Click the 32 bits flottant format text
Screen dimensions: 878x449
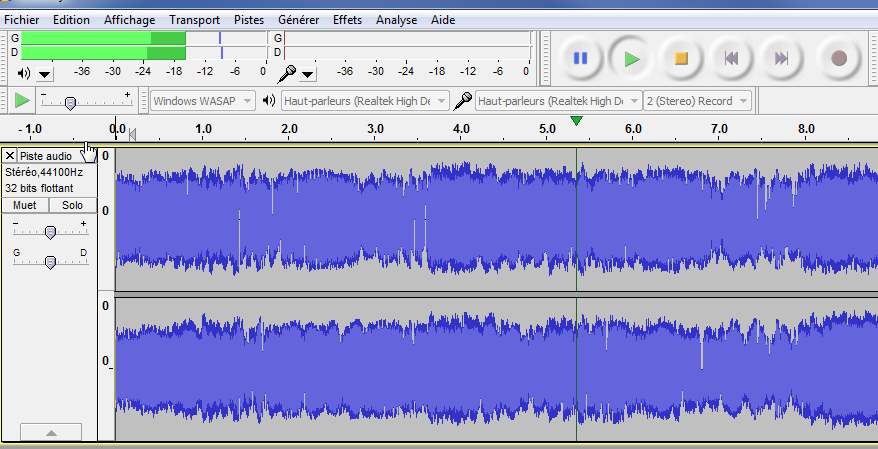[x=39, y=189]
